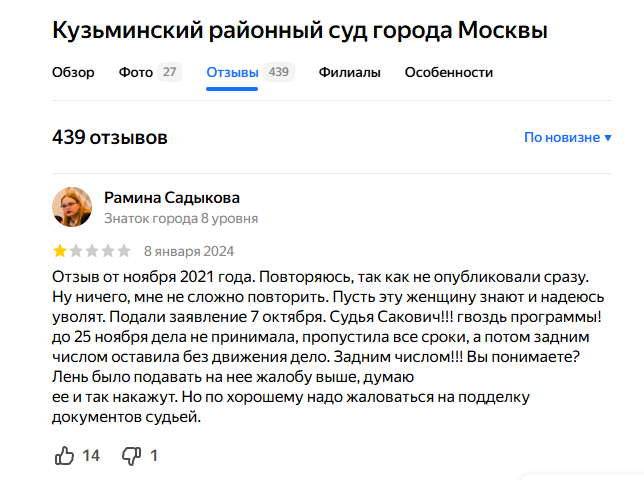Viewport: 644px width, 480px height.
Task: Switch to the Обзор tab
Action: 73,72
